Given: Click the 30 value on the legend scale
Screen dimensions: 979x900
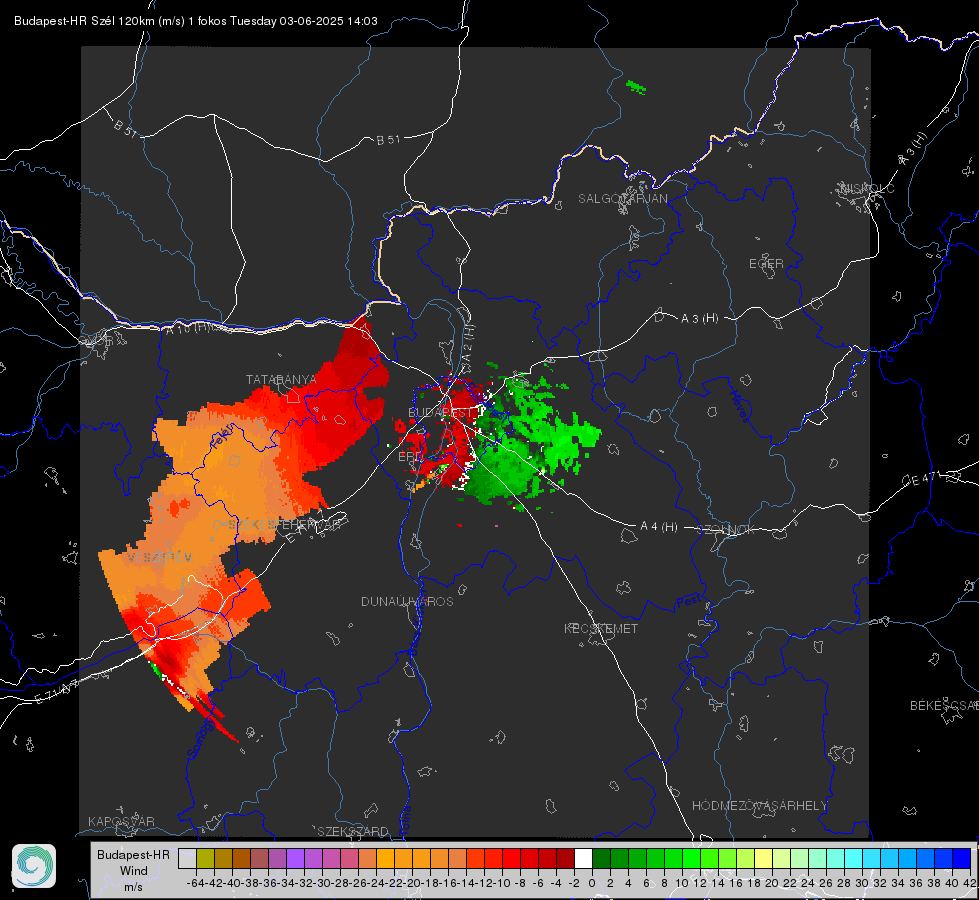Looking at the screenshot, I should (x=862, y=883).
